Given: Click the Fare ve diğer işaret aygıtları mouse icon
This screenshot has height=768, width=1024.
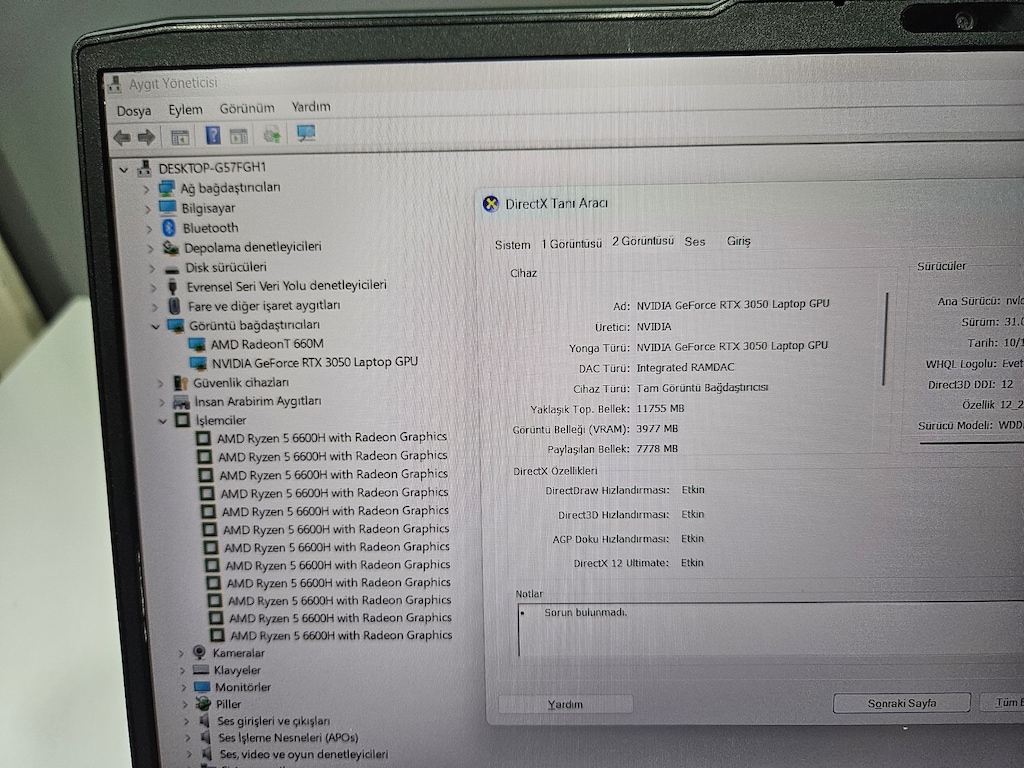Looking at the screenshot, I should click(x=174, y=306).
